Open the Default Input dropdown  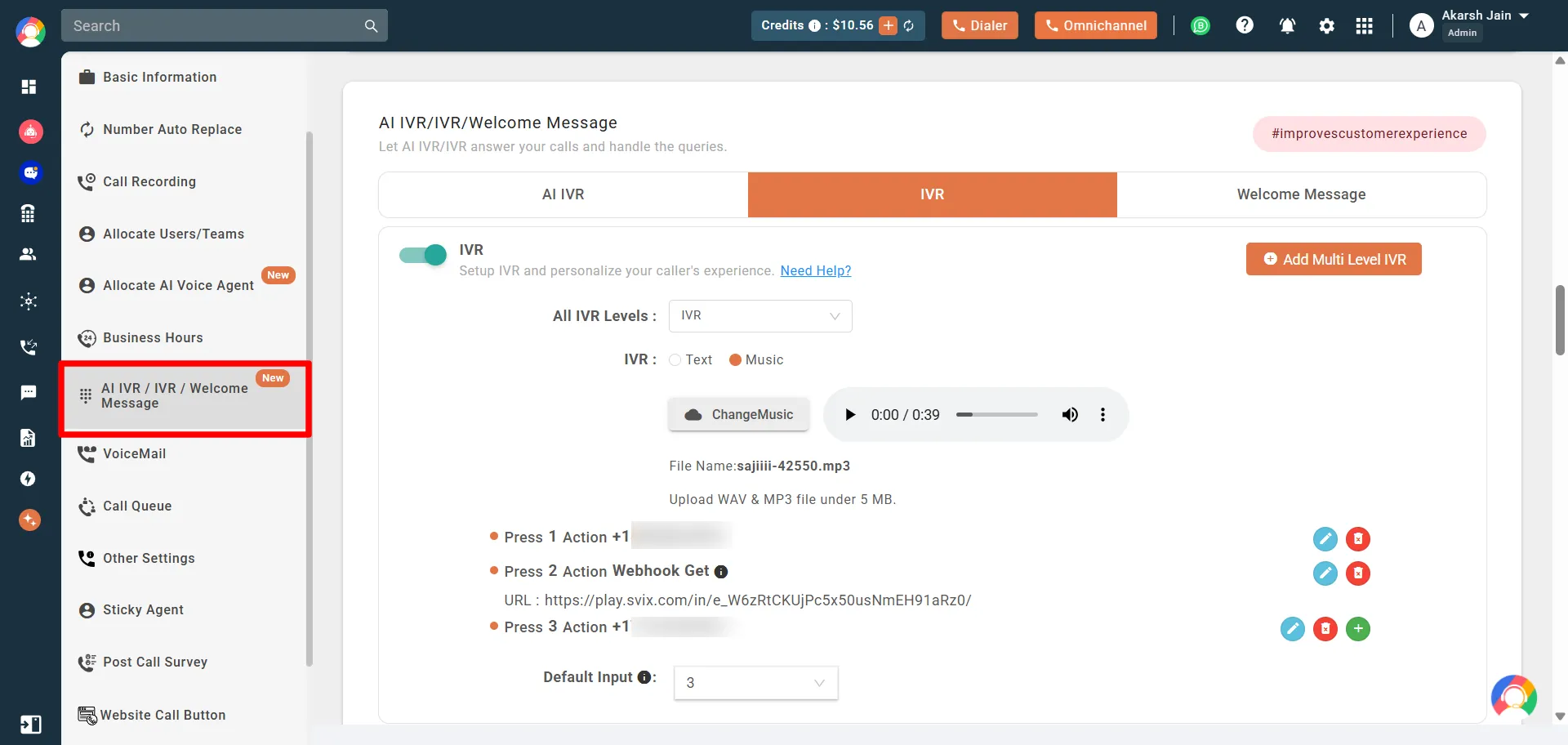click(755, 683)
